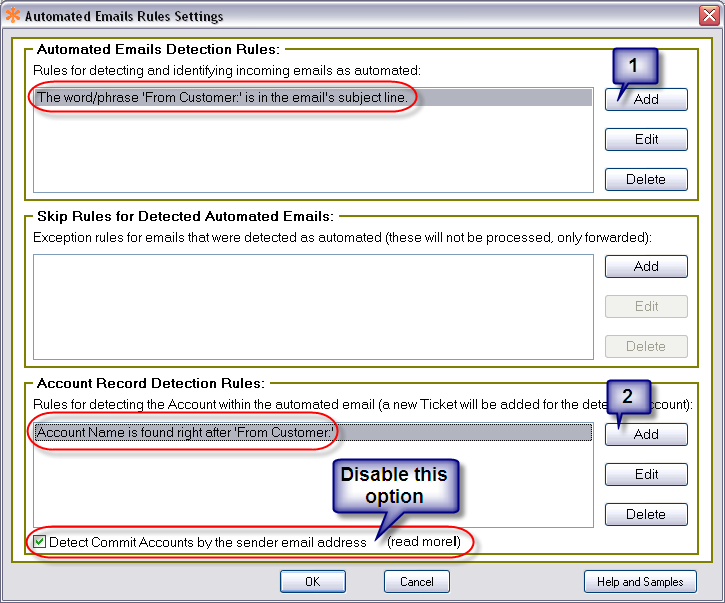Open the 'read more' link
Viewport: 725px width, 603px height.
[x=424, y=542]
